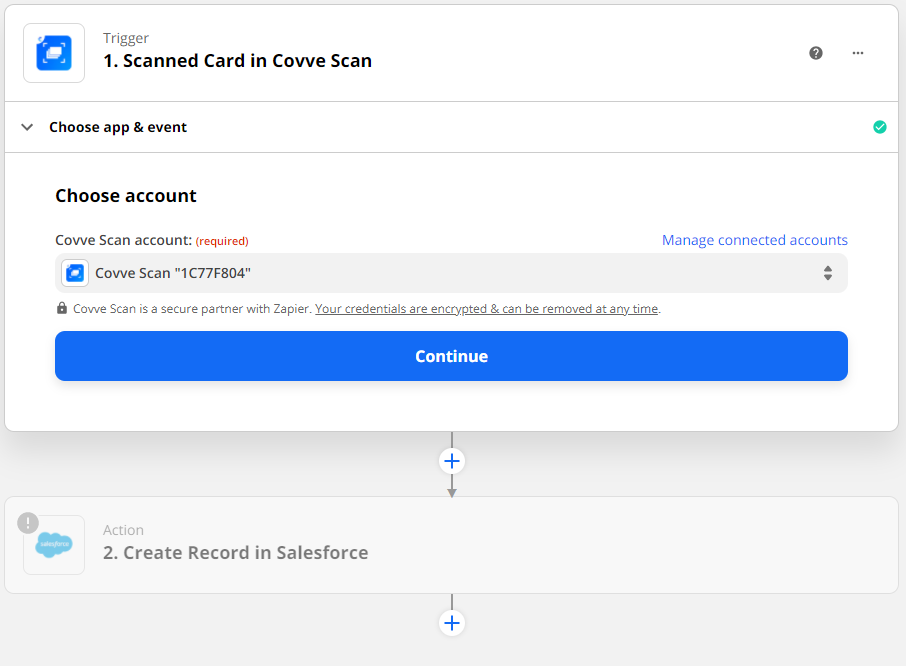Add a step after the Salesforce action
The image size is (906, 666).
tap(452, 623)
